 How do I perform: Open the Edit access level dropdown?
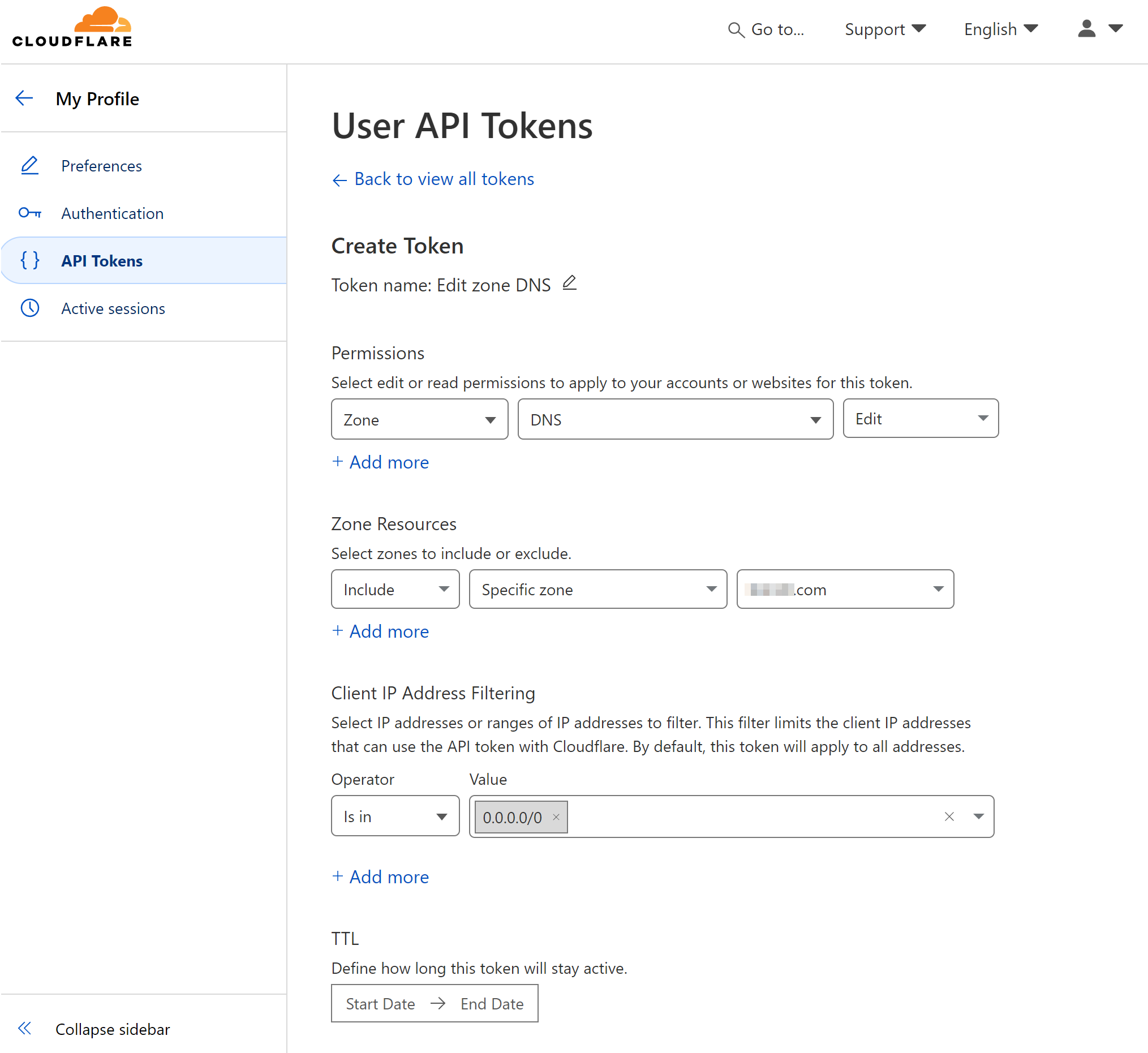920,418
